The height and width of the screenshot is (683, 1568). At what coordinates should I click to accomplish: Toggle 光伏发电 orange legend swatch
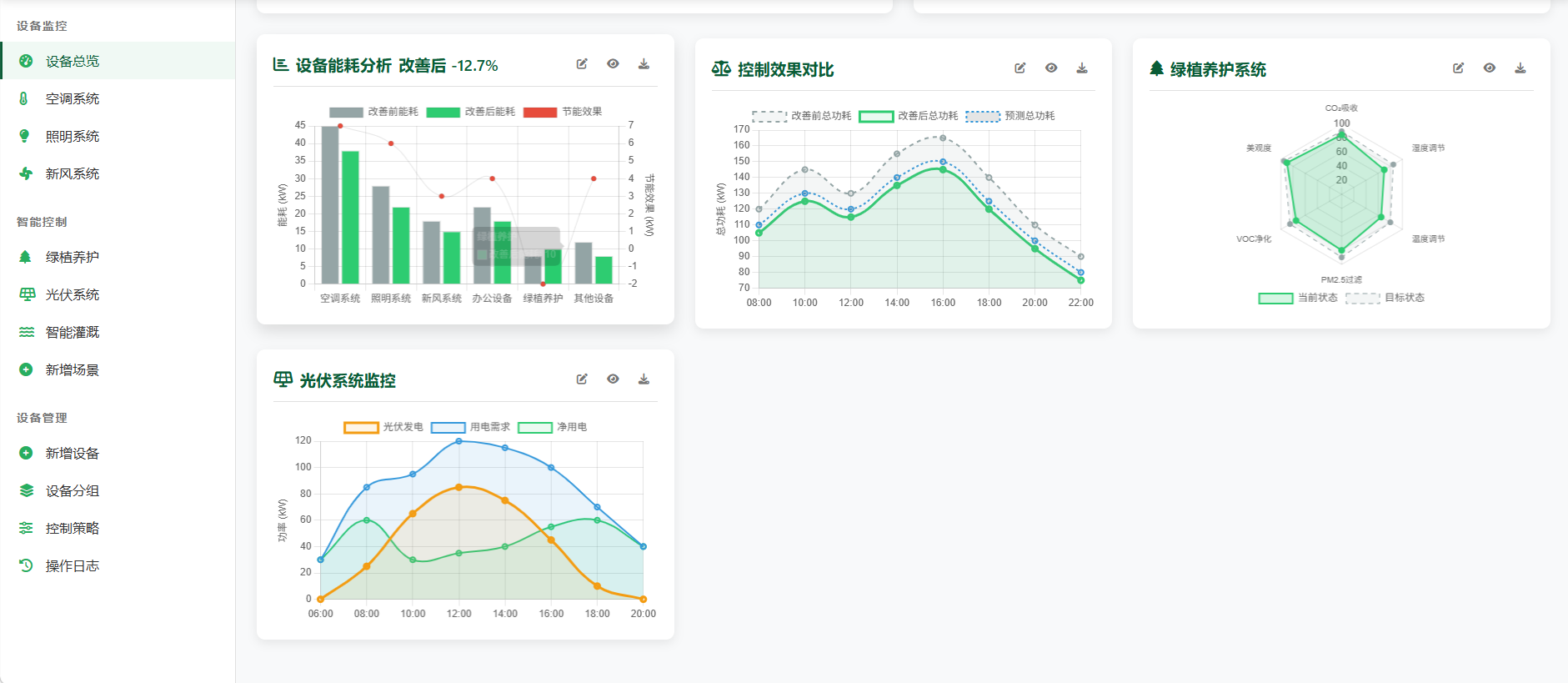[361, 427]
